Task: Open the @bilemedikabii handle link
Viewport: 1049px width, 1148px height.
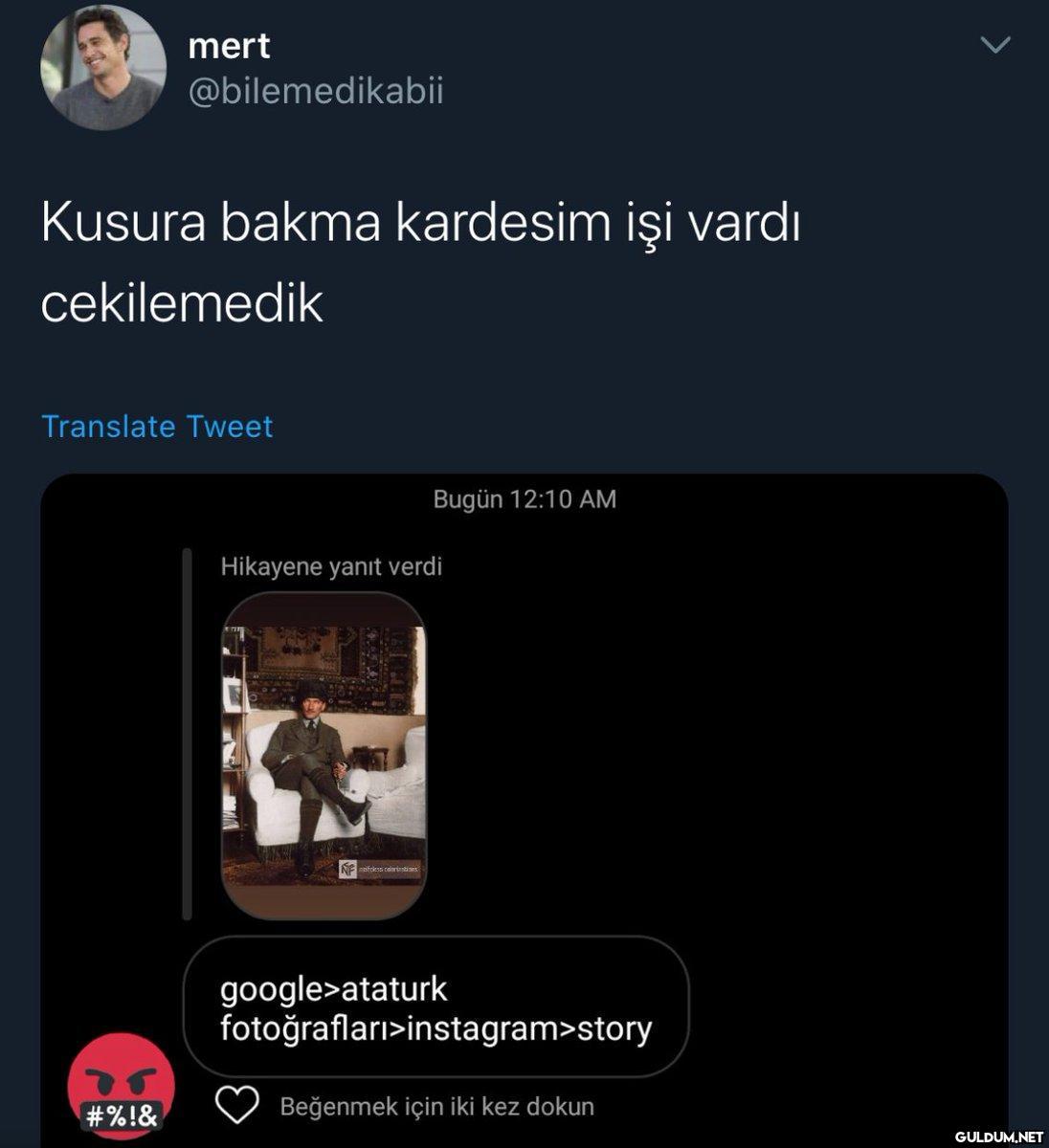Action: [316, 92]
